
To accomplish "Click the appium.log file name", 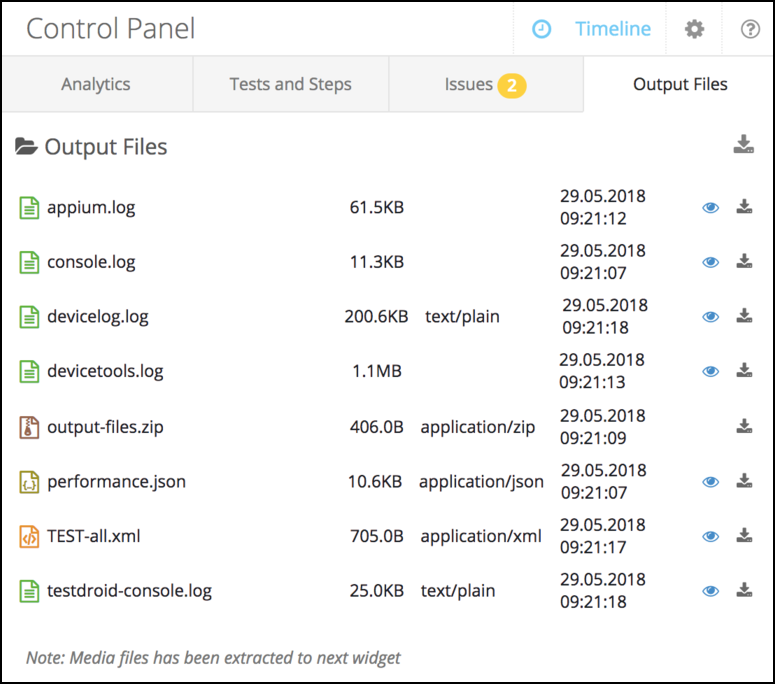I will [90, 208].
